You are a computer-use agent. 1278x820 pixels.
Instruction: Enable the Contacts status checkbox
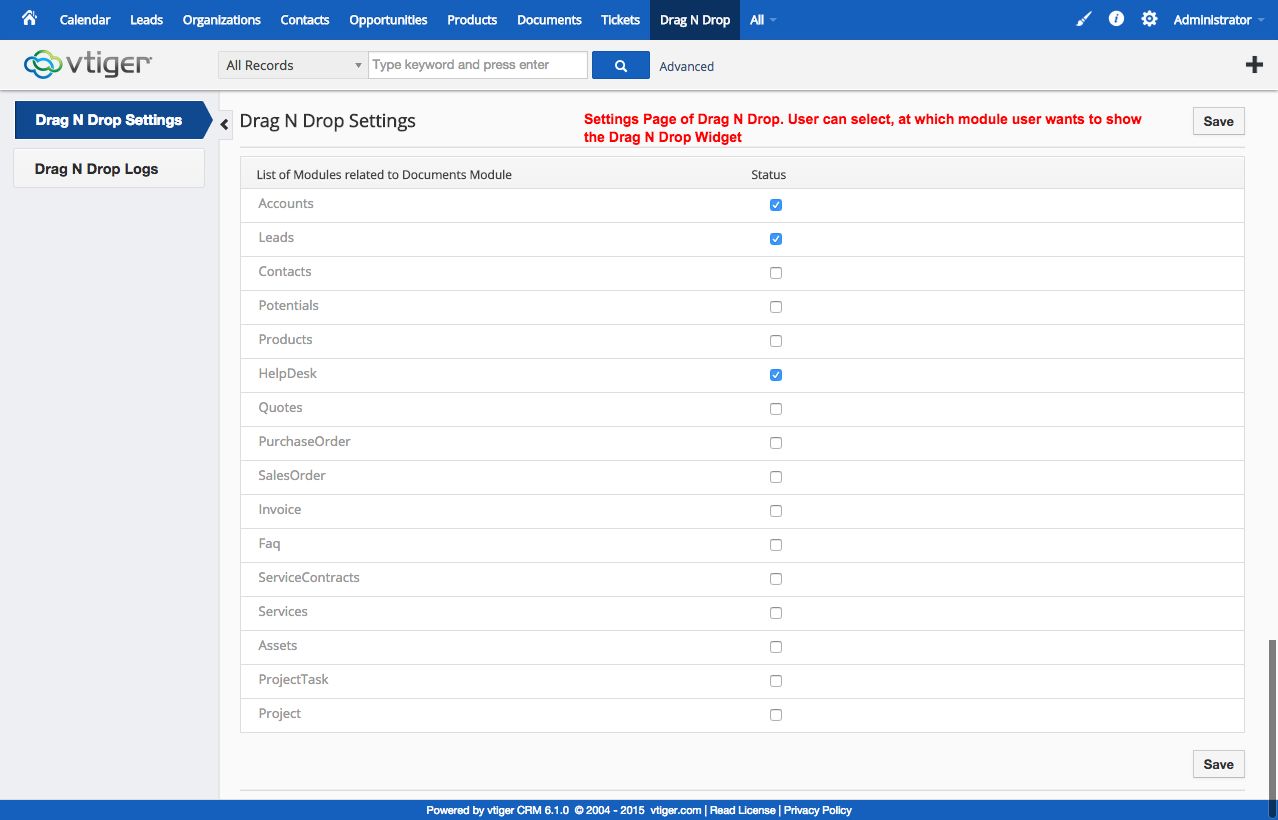click(776, 273)
